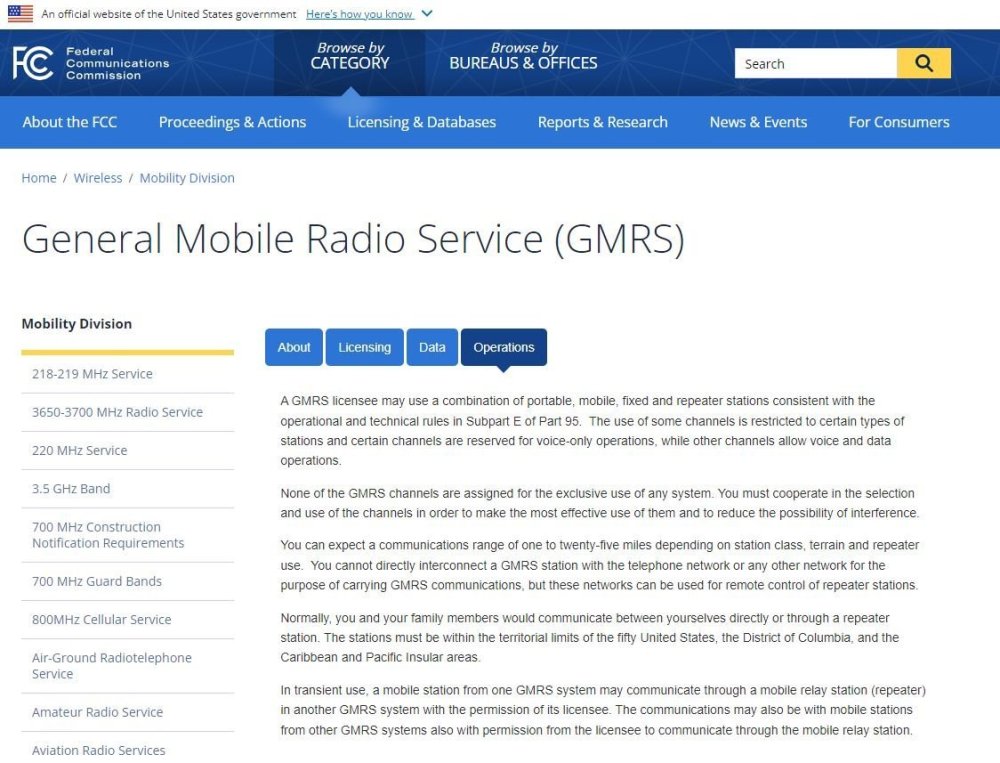Click Mobility Division breadcrumb link
The width and height of the screenshot is (1000, 763).
pos(187,178)
